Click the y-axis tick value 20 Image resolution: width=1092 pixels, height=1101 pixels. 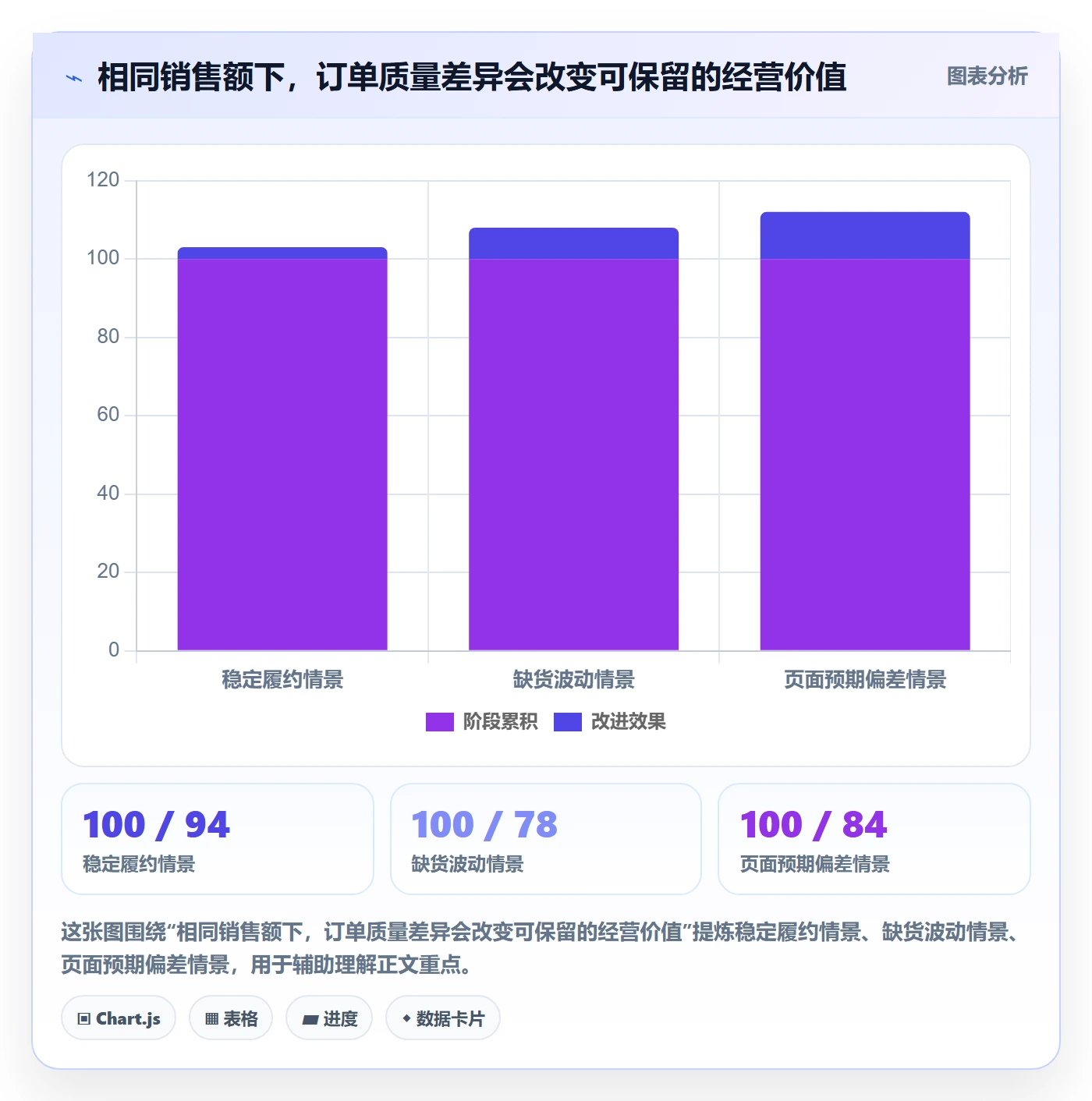[x=108, y=572]
